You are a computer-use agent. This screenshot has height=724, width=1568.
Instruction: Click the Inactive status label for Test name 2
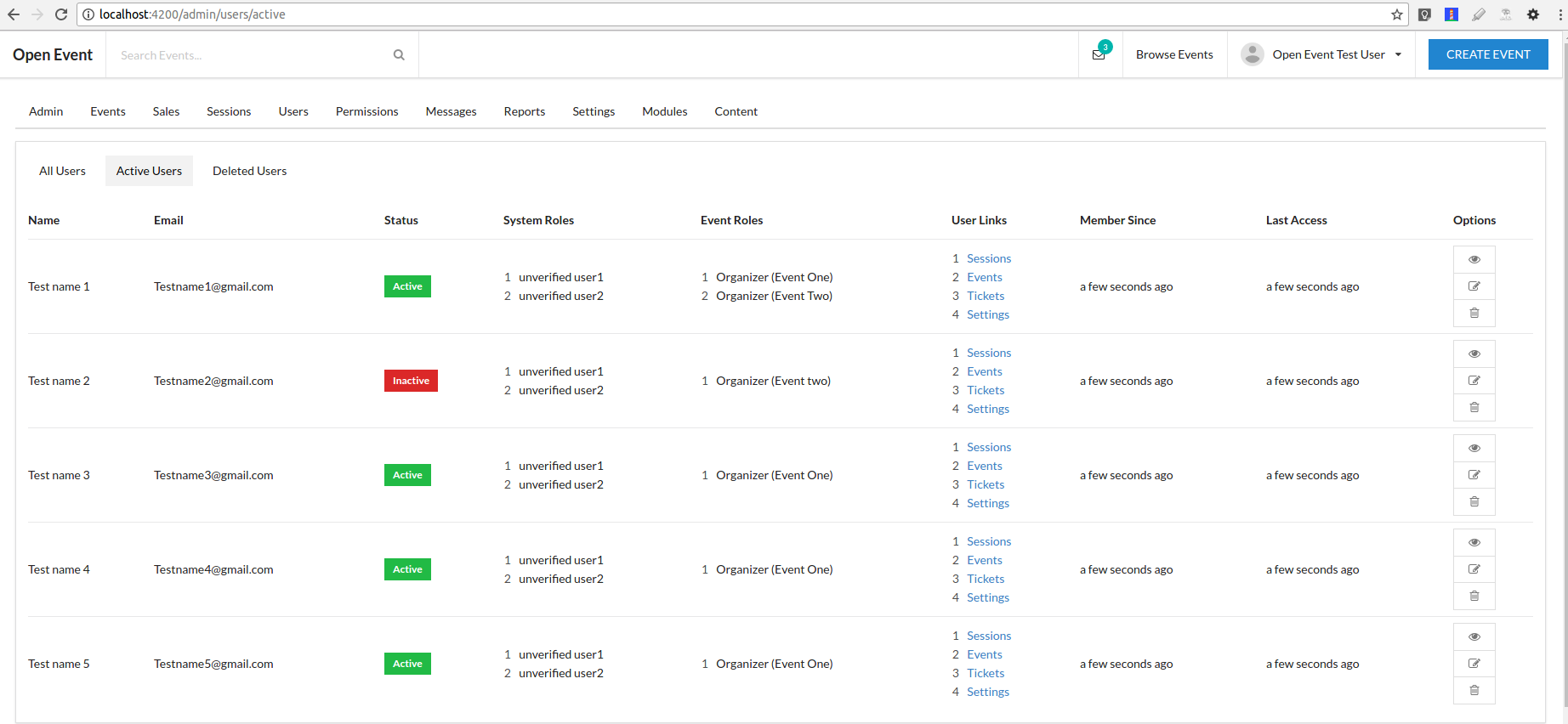coord(411,381)
